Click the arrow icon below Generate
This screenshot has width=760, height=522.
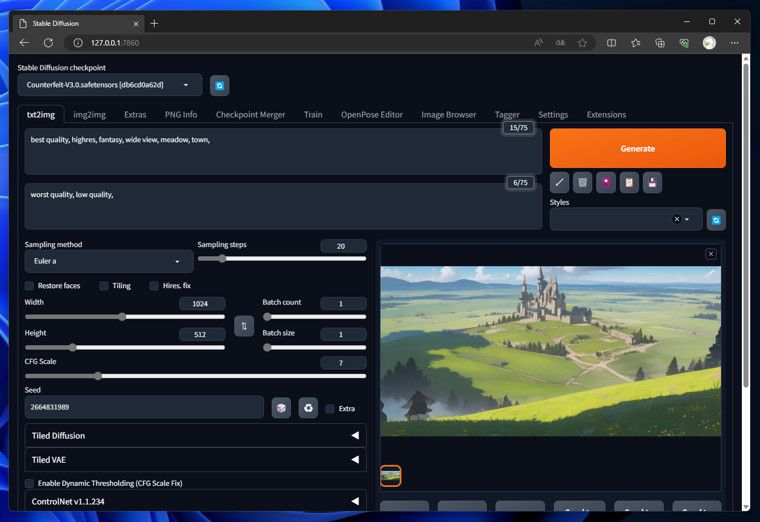(x=559, y=183)
